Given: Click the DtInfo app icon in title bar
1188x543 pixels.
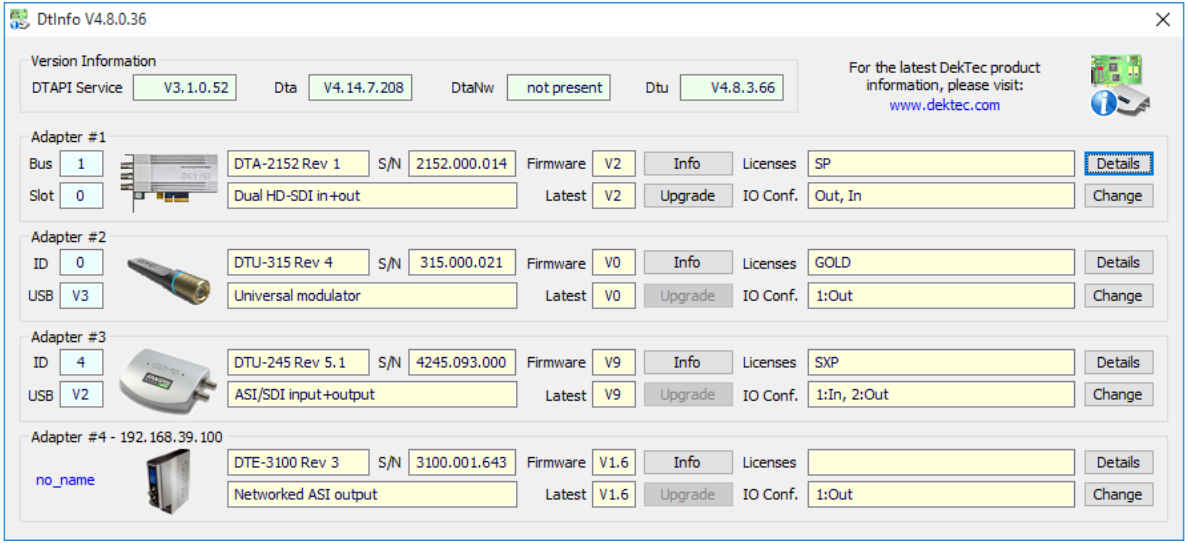Looking at the screenshot, I should [x=18, y=19].
